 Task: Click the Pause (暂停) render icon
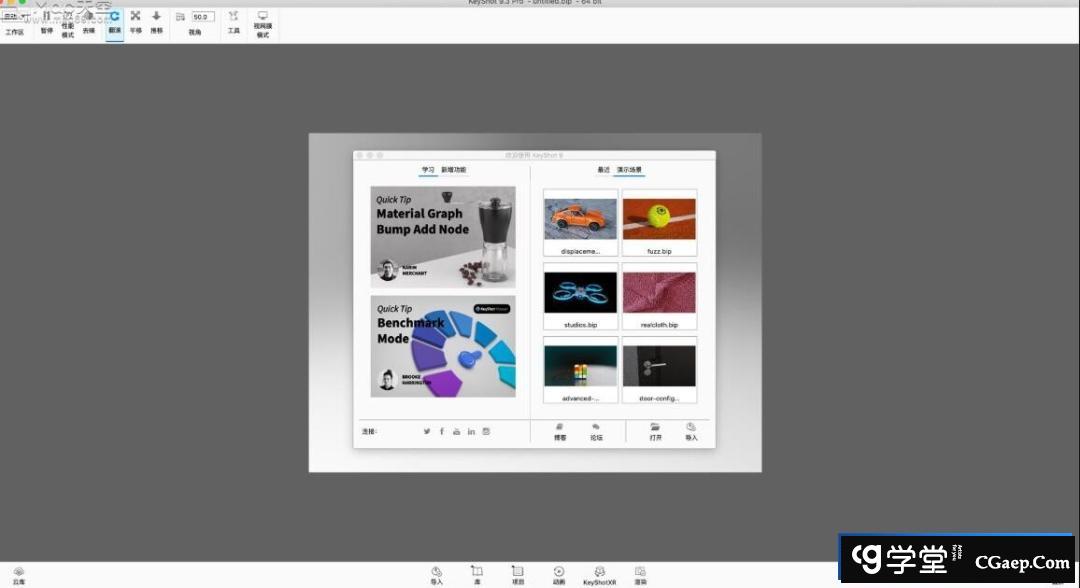point(46,17)
